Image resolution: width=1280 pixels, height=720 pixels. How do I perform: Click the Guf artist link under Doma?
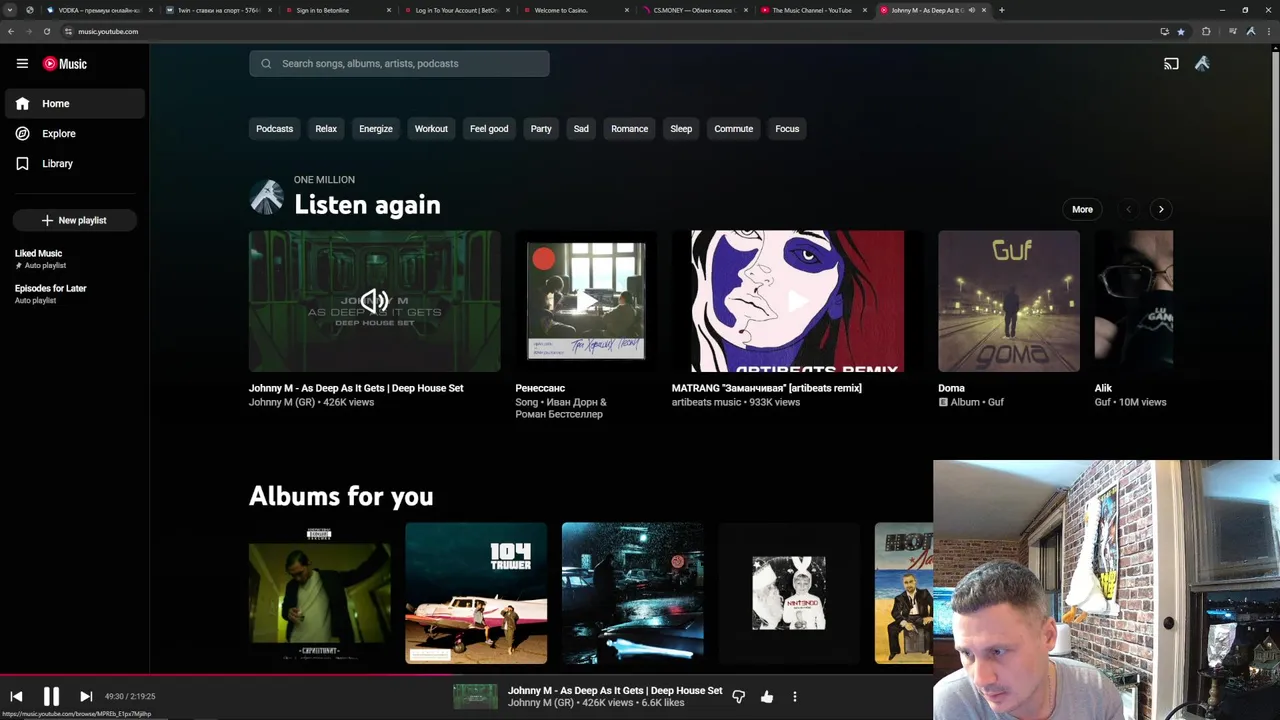996,402
